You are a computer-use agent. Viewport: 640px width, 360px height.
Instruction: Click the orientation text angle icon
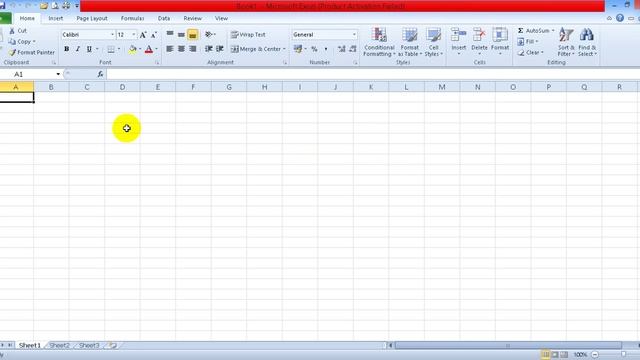coord(209,35)
